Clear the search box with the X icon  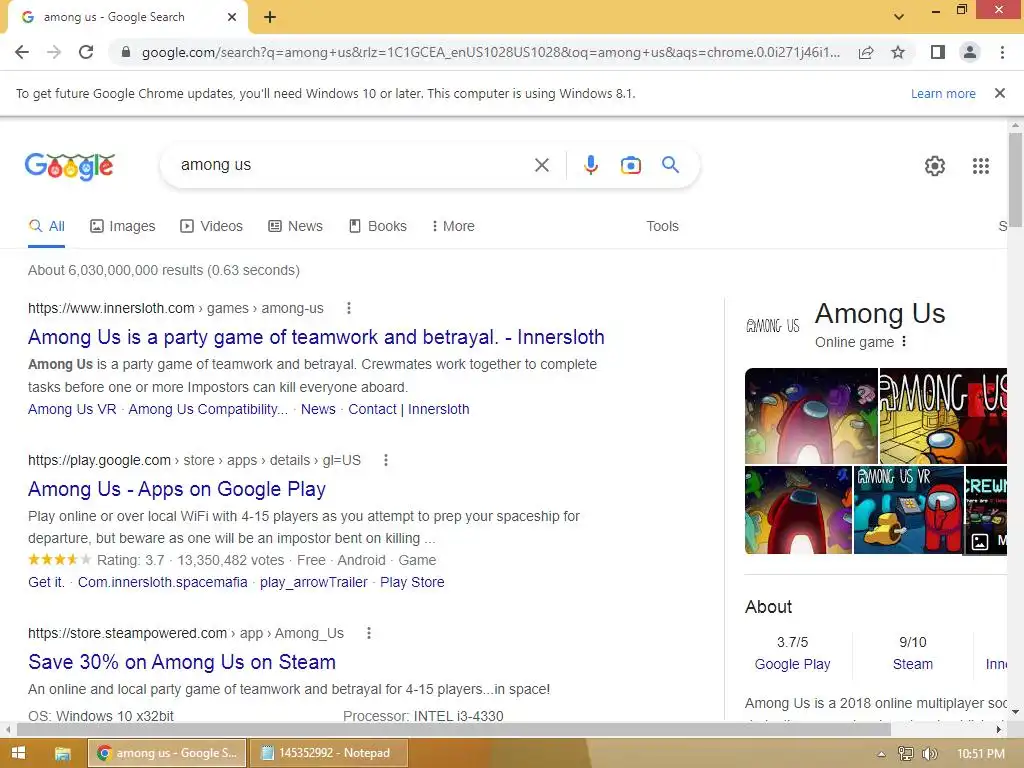[x=542, y=165]
